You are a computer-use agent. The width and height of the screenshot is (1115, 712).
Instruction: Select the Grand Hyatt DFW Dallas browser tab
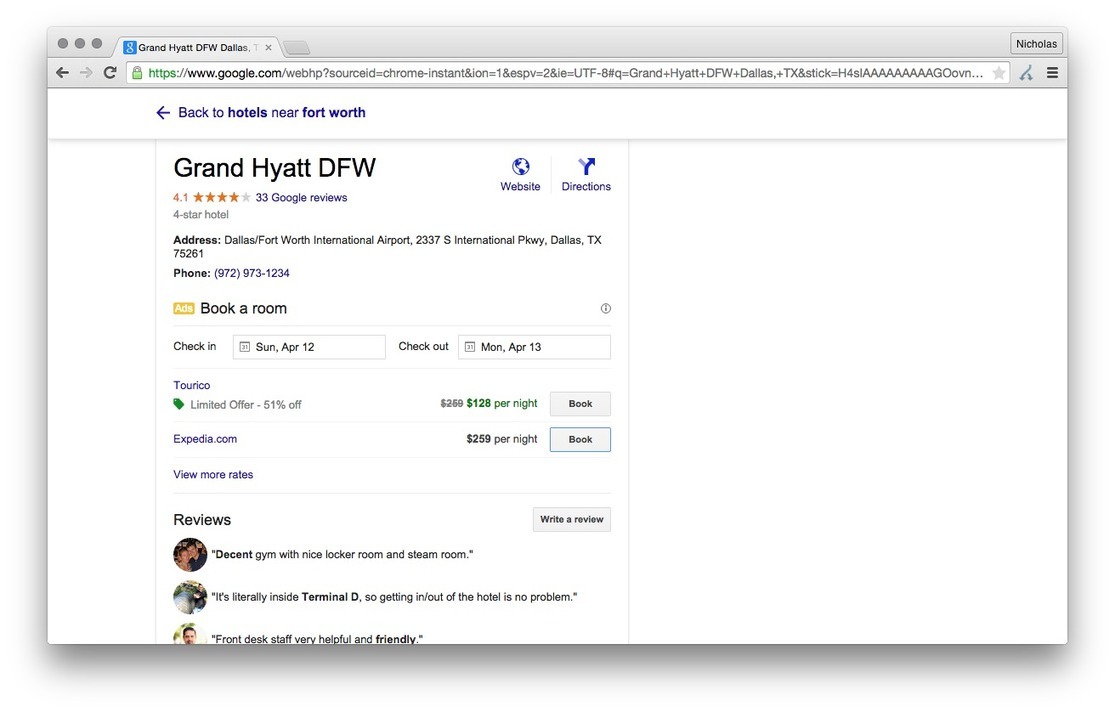click(x=197, y=48)
